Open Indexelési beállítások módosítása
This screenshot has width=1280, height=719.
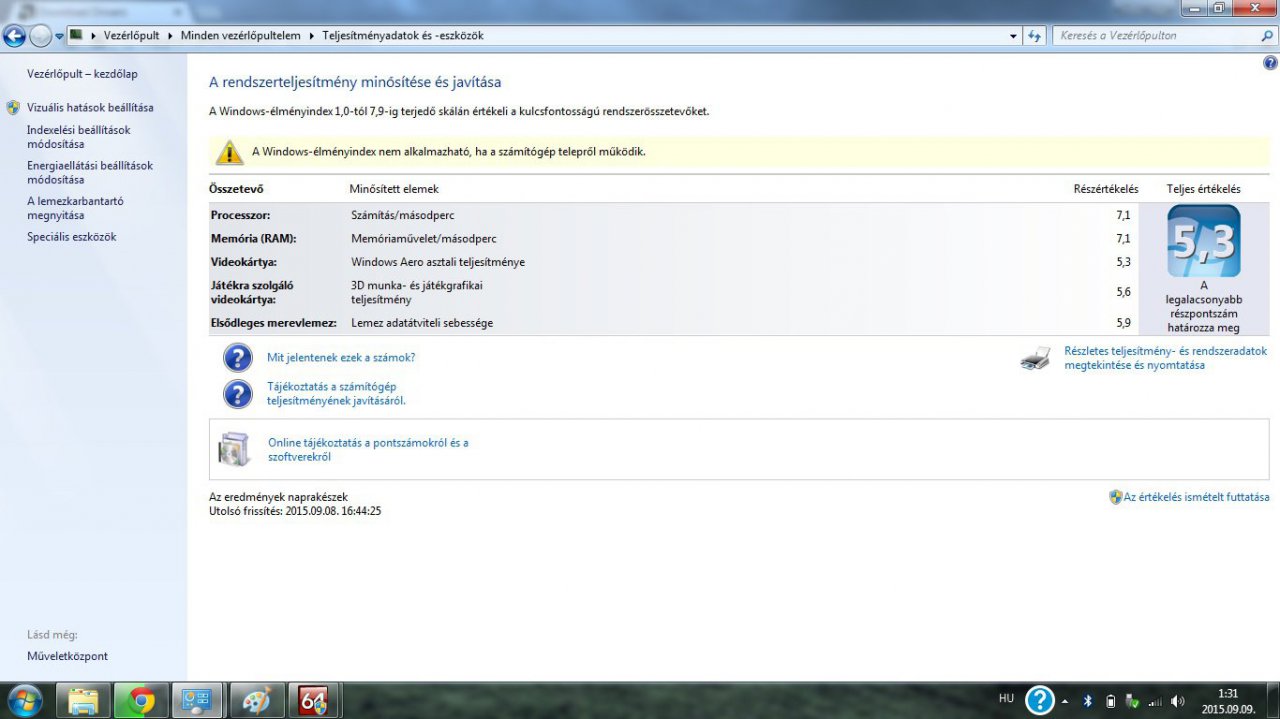point(78,137)
